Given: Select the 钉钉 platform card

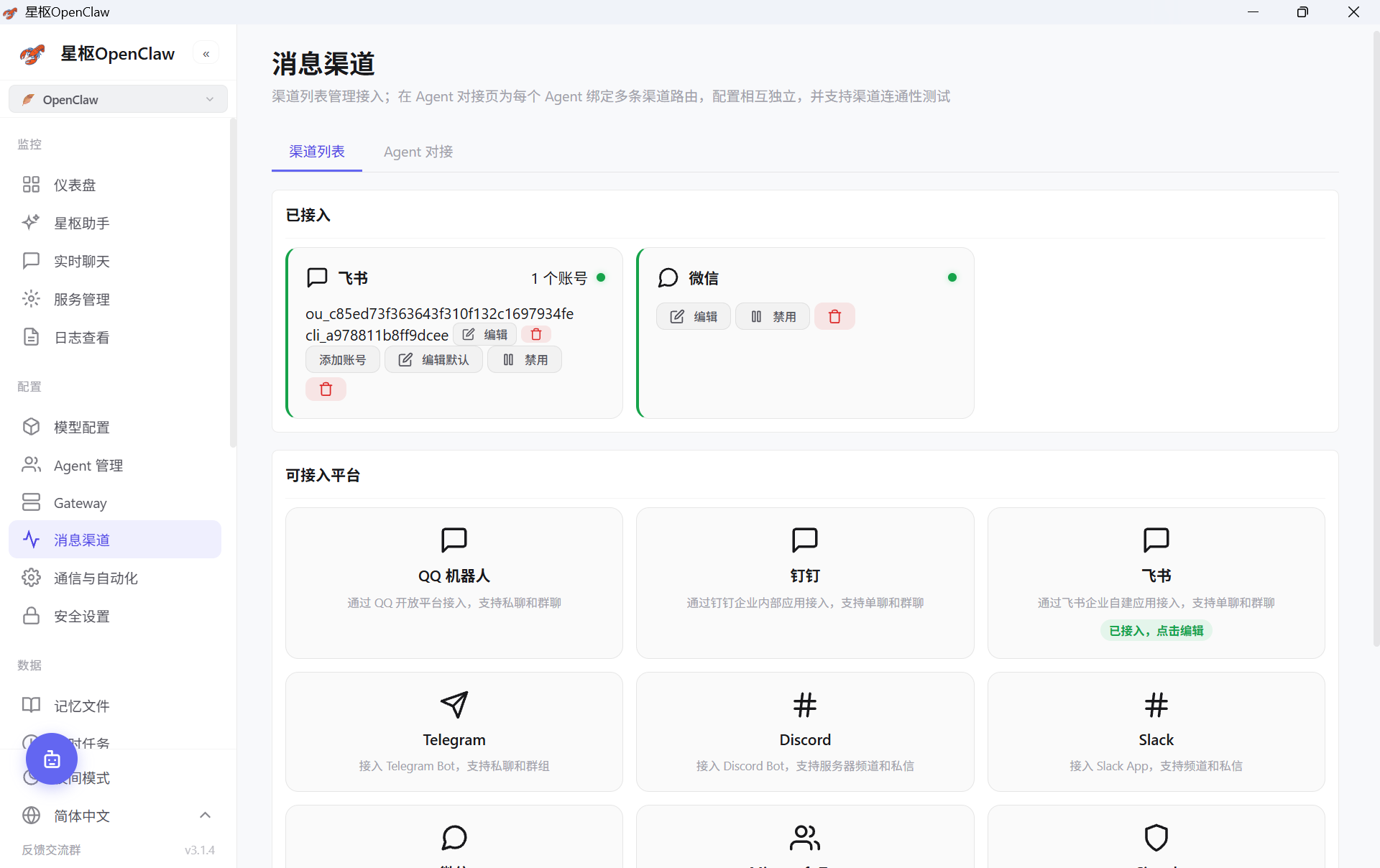Looking at the screenshot, I should click(805, 583).
